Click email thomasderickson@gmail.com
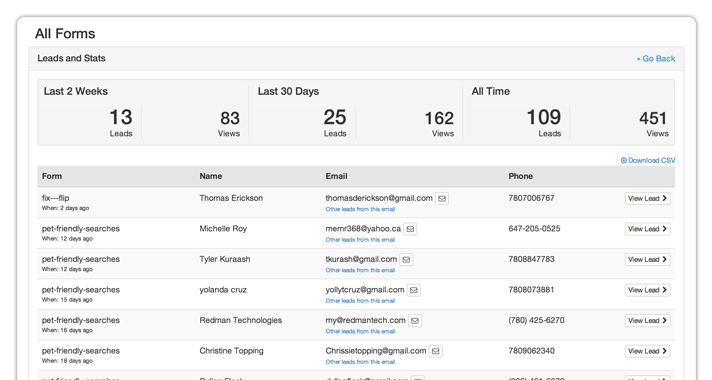 (x=379, y=198)
